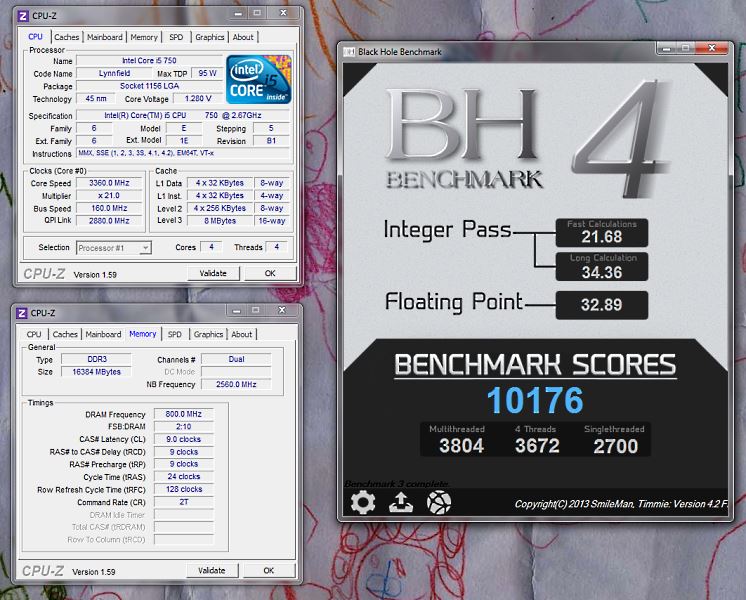746x600 pixels.
Task: Click Black Hole Benchmark title bar icon
Action: (x=349, y=51)
